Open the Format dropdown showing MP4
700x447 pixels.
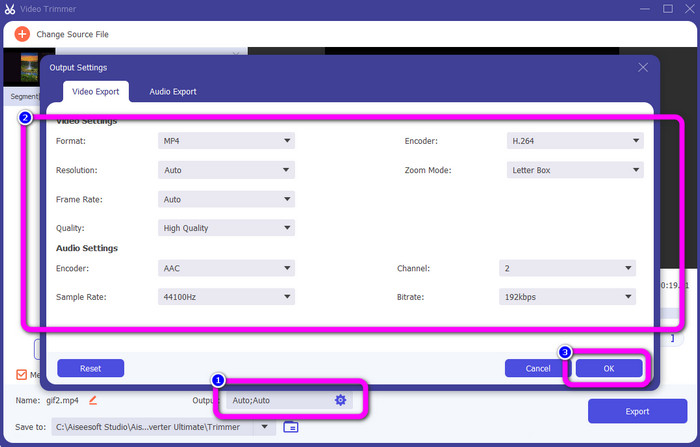tap(226, 141)
